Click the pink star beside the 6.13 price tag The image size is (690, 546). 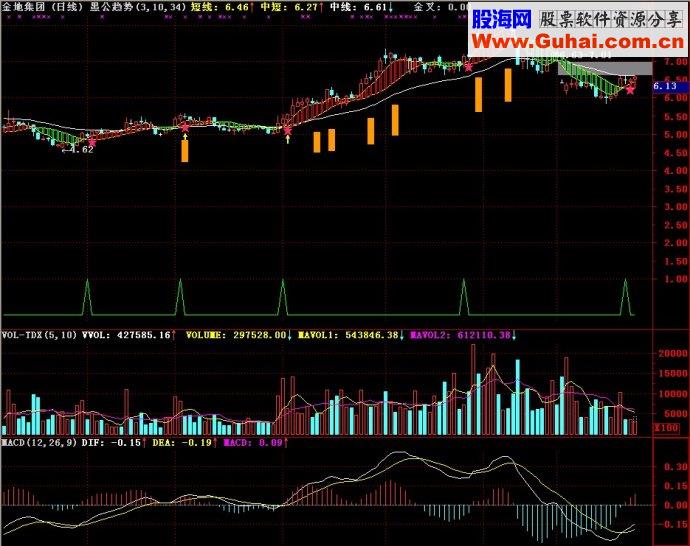point(630,90)
